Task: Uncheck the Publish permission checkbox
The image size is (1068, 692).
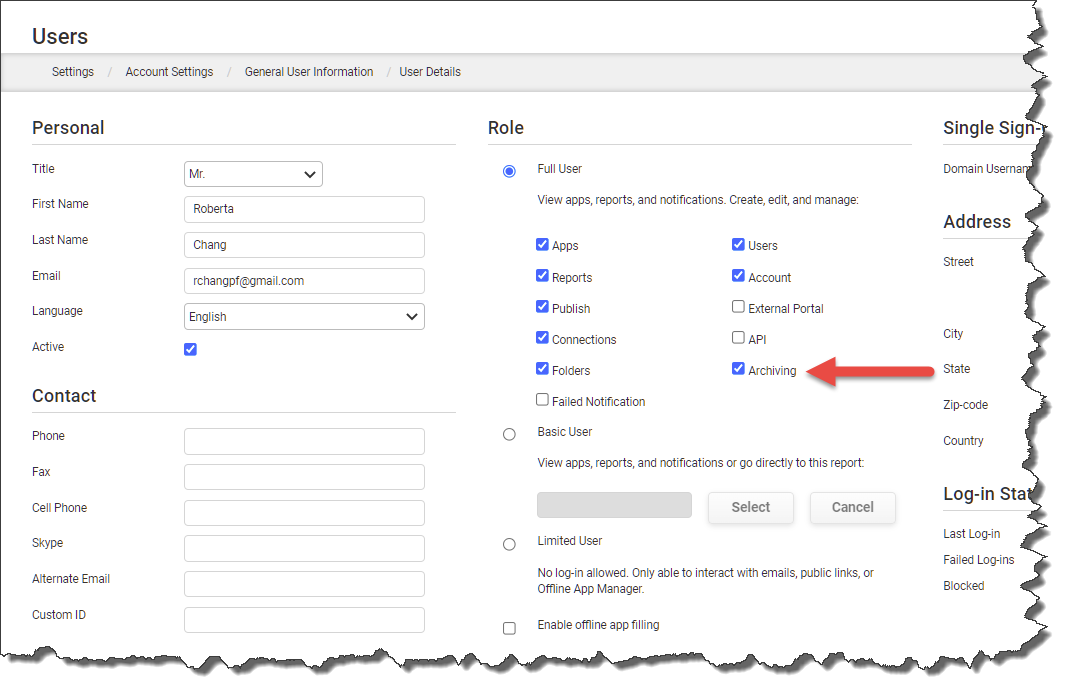Action: coord(542,306)
